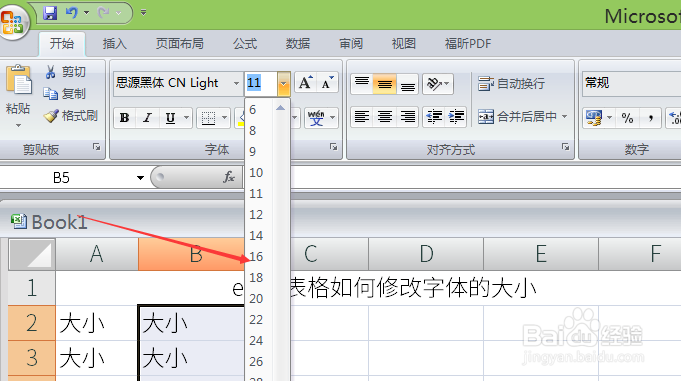
Task: Toggle Bold formatting
Action: pyautogui.click(x=125, y=118)
